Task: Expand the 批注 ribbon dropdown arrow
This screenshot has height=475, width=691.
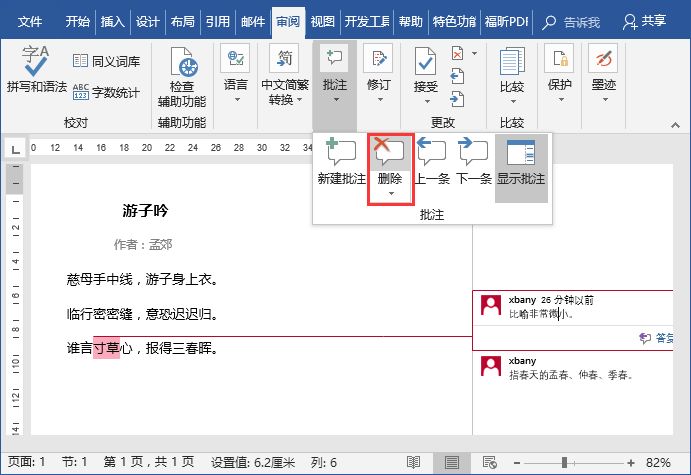Action: click(x=336, y=100)
